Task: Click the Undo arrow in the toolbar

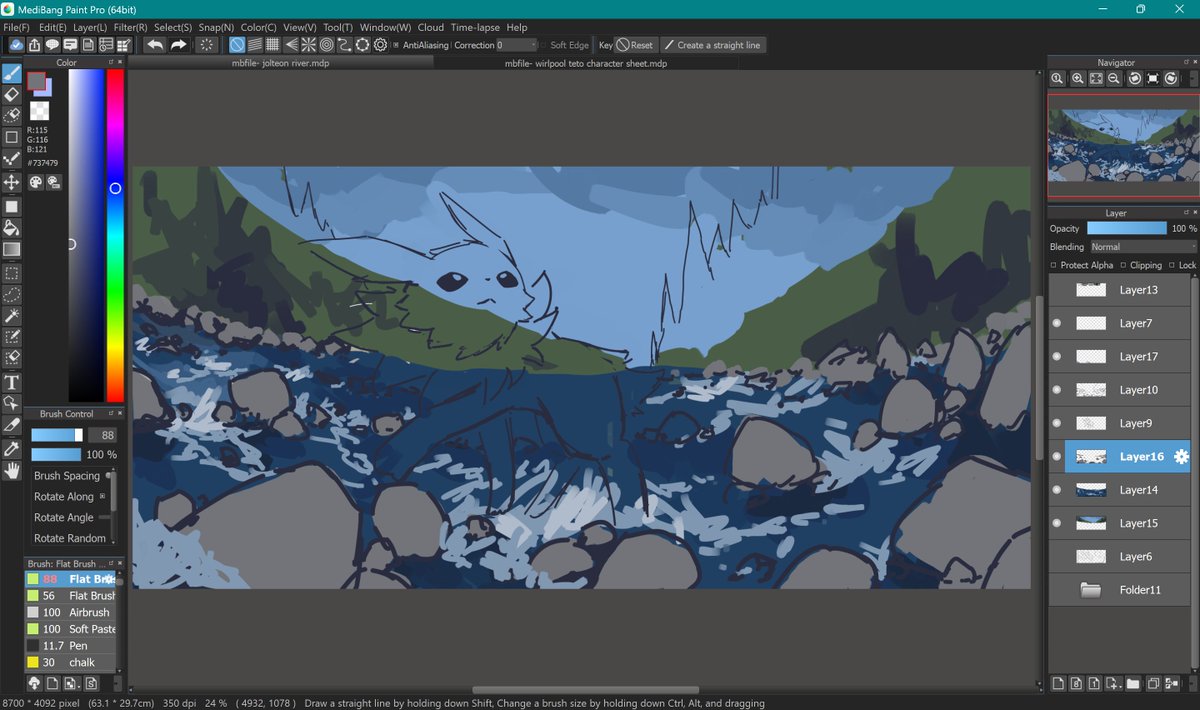Action: click(154, 45)
